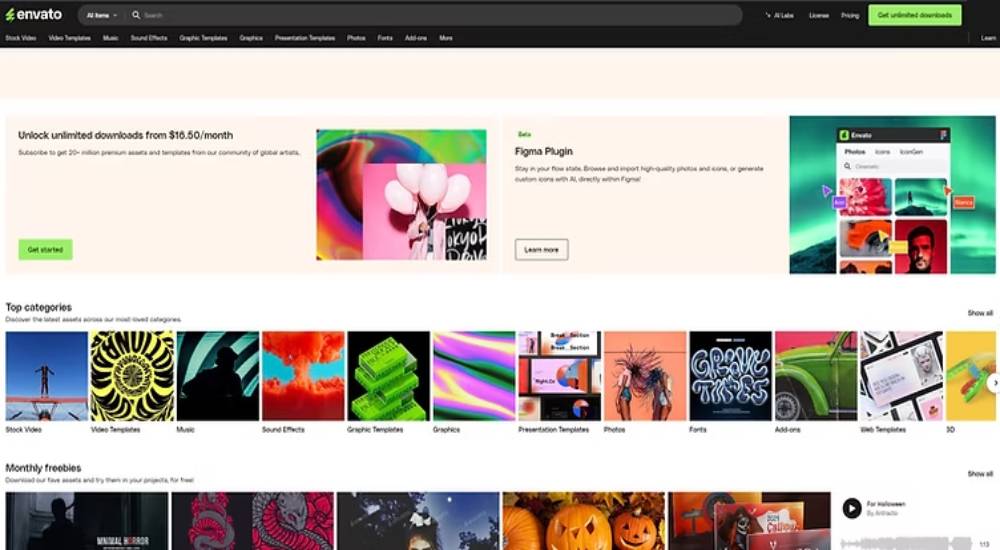Open the License page
The height and width of the screenshot is (550, 1000).
[x=819, y=15]
